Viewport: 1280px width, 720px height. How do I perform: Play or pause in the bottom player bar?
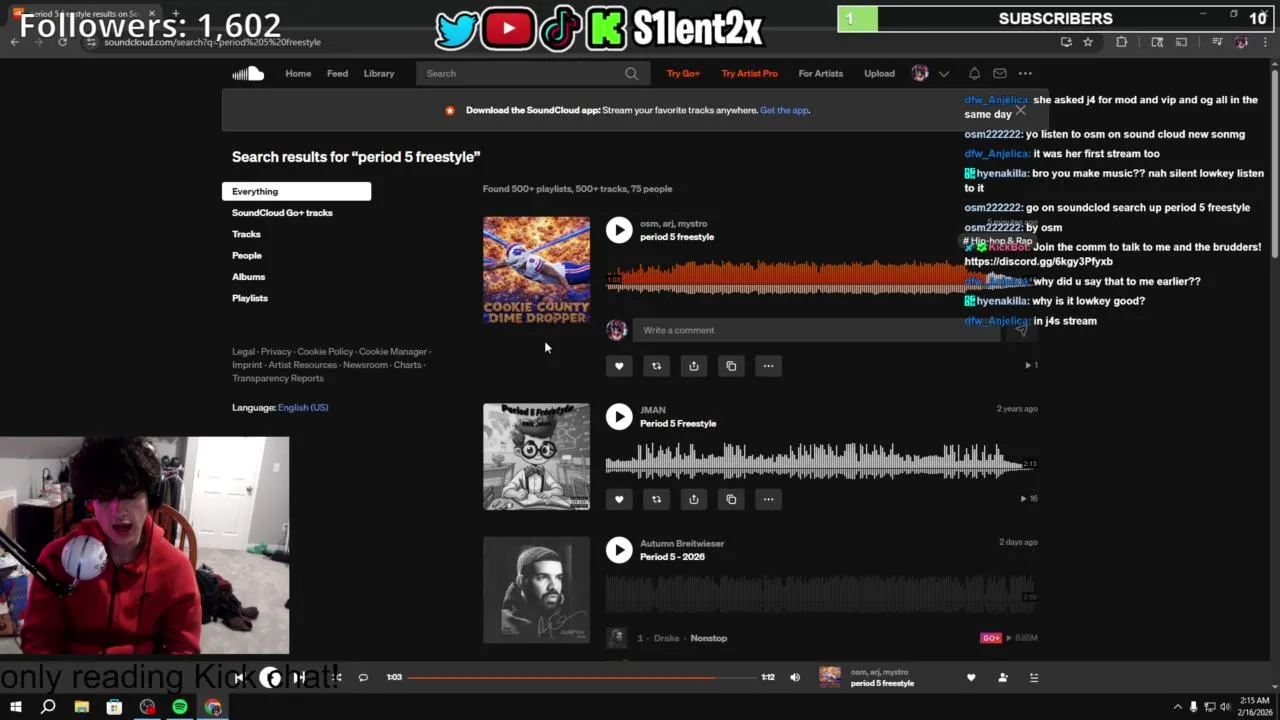(x=270, y=677)
